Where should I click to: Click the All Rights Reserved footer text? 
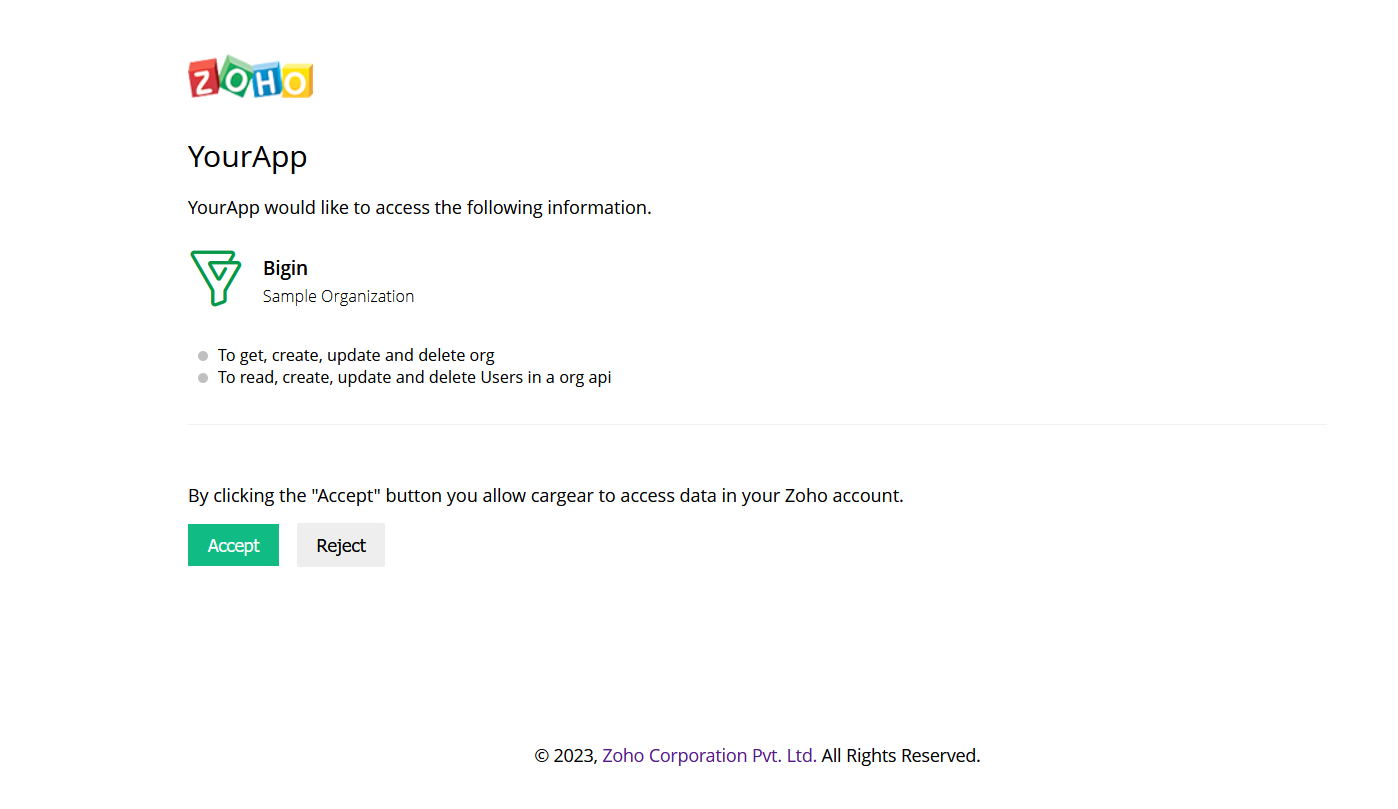tap(901, 756)
